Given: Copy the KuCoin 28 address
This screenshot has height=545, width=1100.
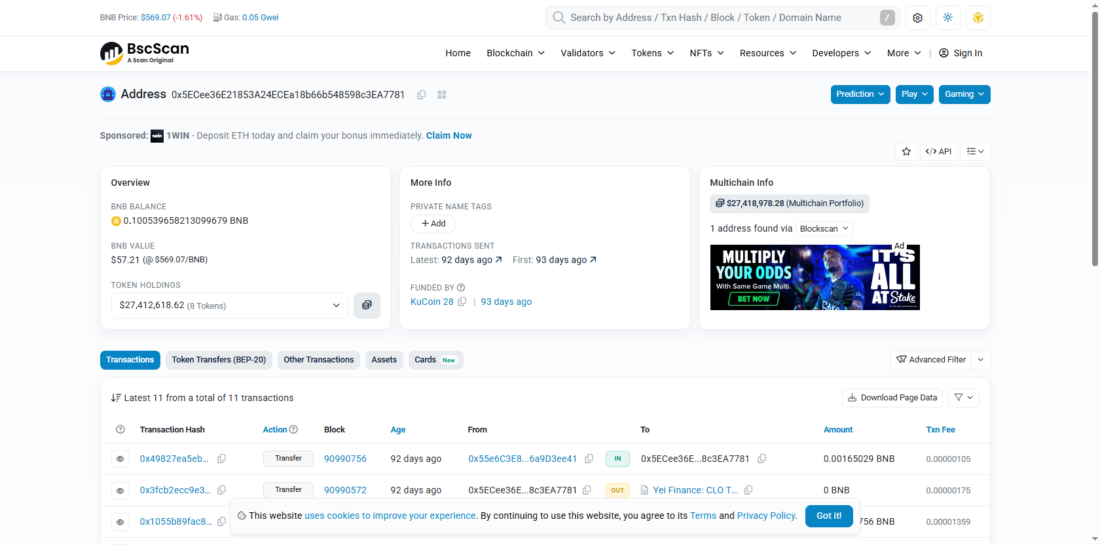Looking at the screenshot, I should pos(462,302).
